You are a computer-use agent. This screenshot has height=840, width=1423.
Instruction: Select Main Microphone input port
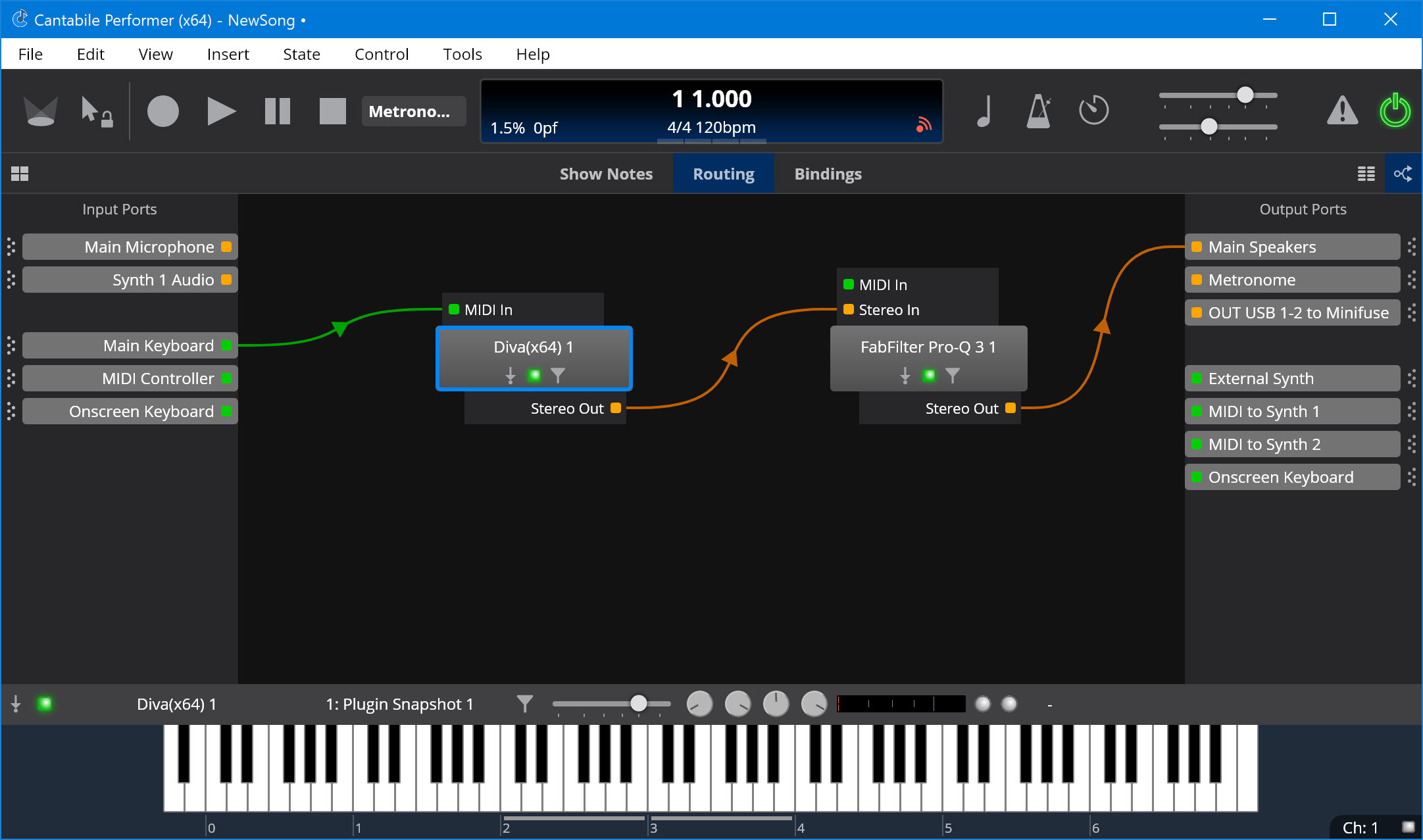pyautogui.click(x=130, y=247)
